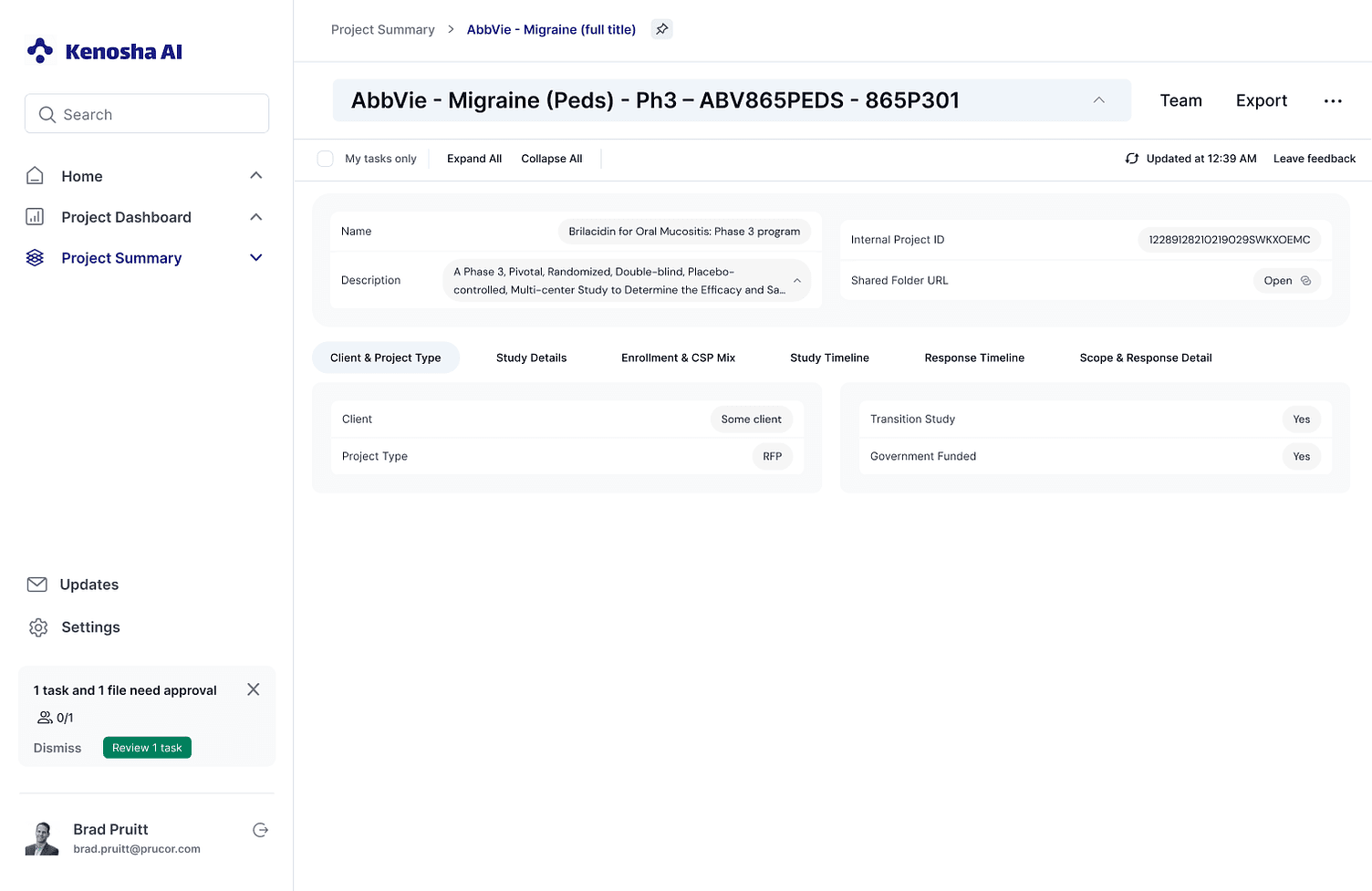Open Home in the sidebar
This screenshot has width=1372, height=891.
82,176
